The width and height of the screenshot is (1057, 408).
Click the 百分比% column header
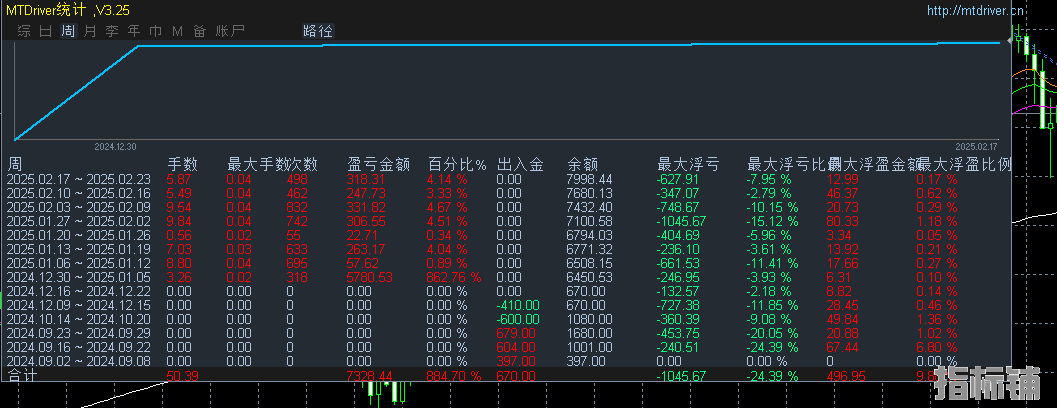click(457, 164)
